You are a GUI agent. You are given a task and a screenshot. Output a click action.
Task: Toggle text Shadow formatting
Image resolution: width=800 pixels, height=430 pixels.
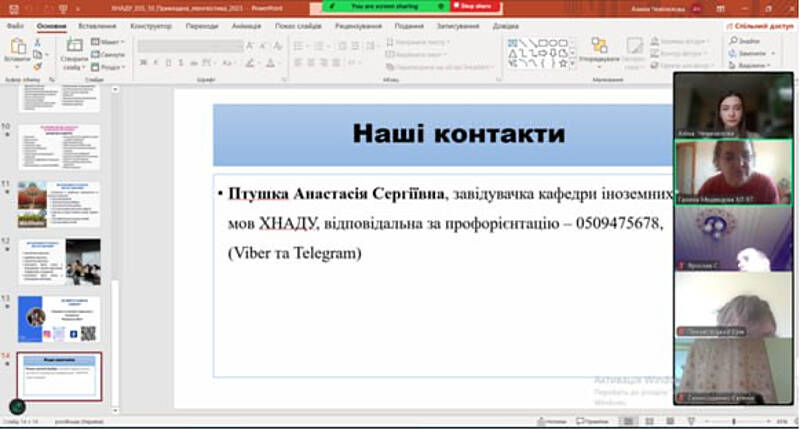[x=181, y=63]
